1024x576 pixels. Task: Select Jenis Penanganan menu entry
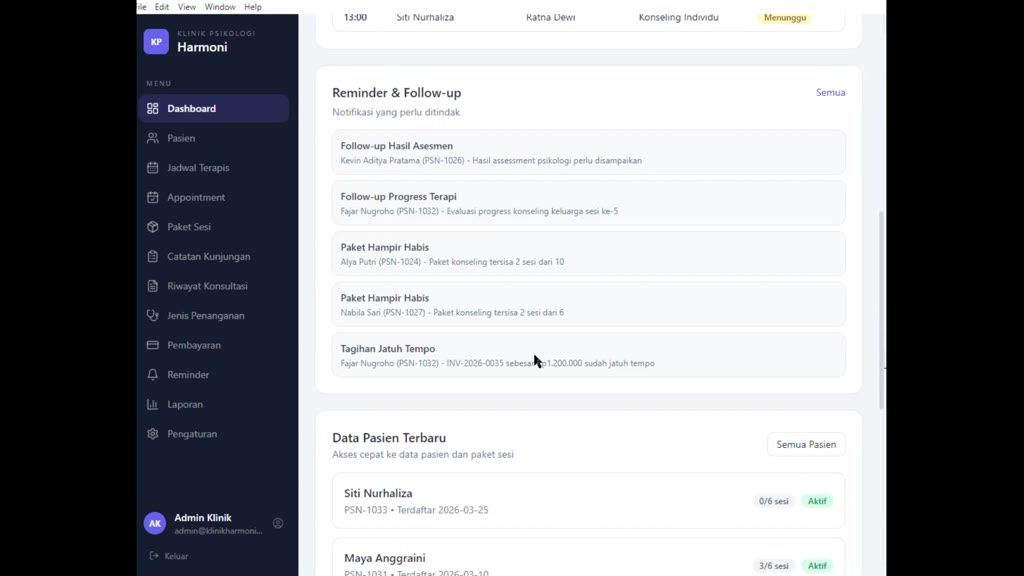coord(214,315)
